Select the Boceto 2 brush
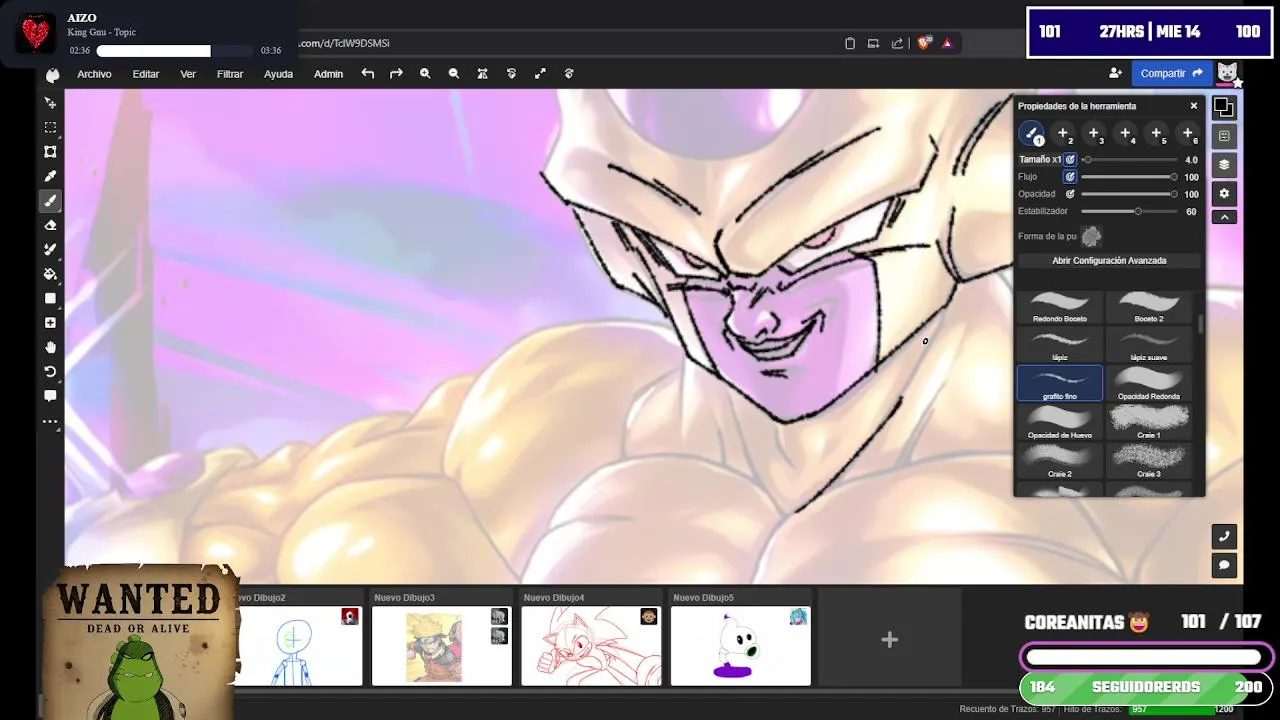The width and height of the screenshot is (1280, 720). [1149, 308]
